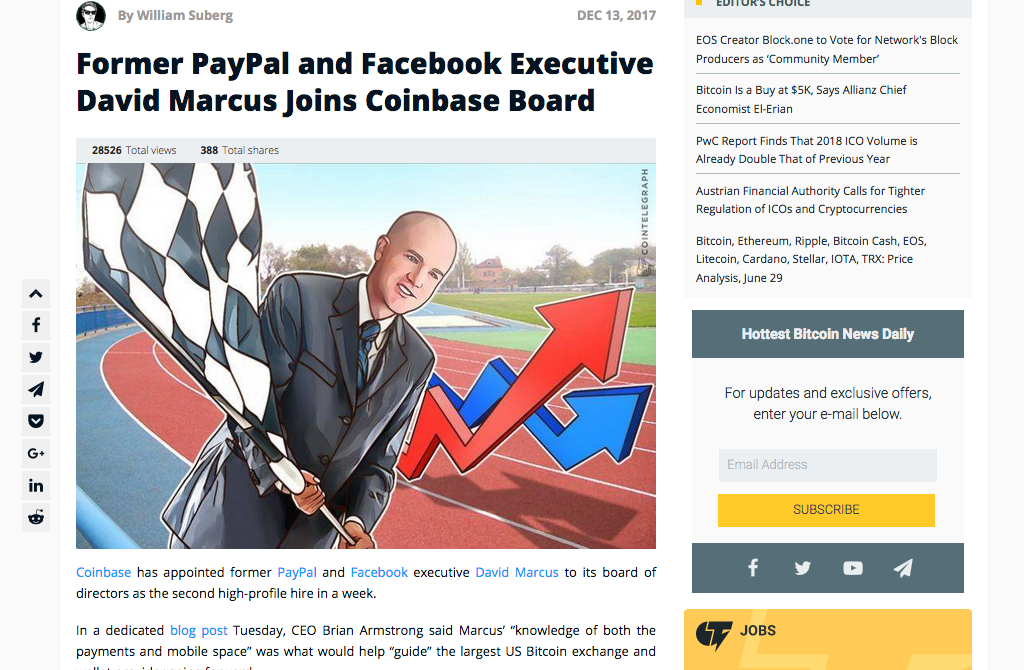Open Twitter page from newsletter footer

coord(803,568)
